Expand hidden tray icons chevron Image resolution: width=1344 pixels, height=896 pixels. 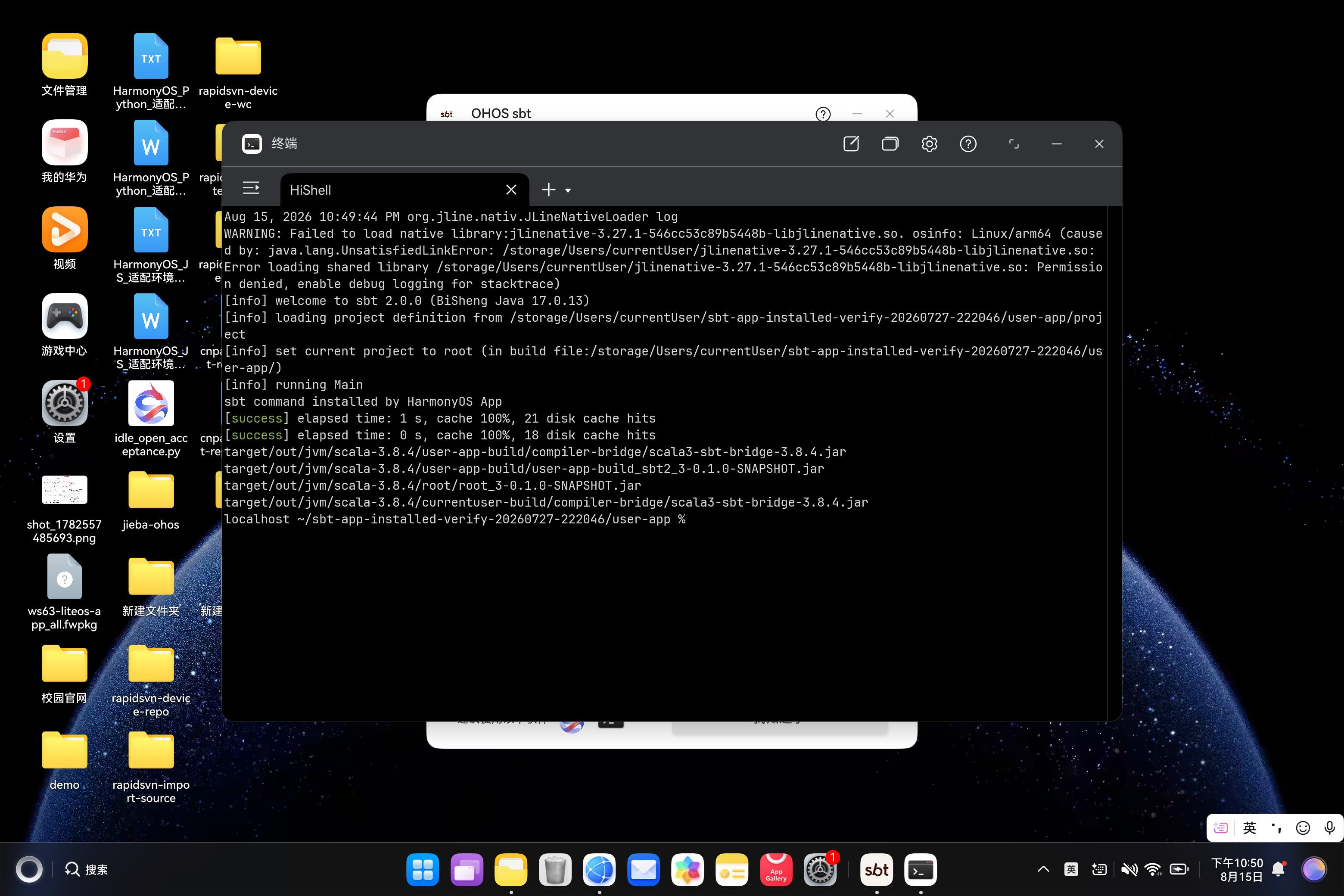1043,869
